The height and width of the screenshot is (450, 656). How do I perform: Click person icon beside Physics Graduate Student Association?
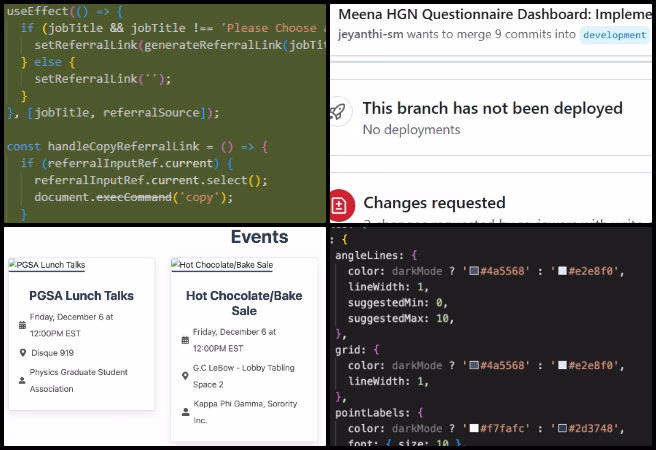22,381
